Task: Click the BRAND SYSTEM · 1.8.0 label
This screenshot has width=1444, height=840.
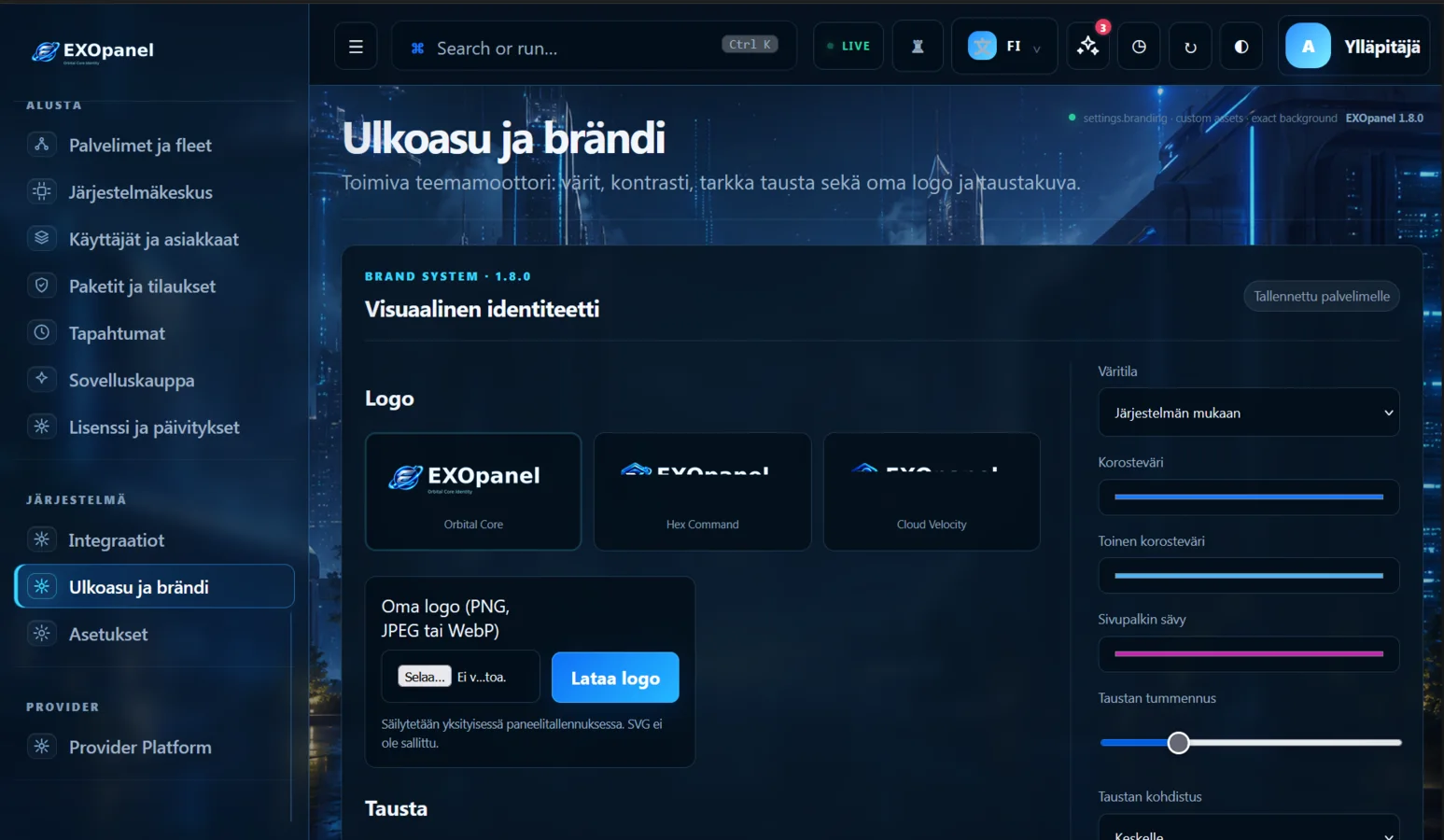Action: tap(447, 276)
